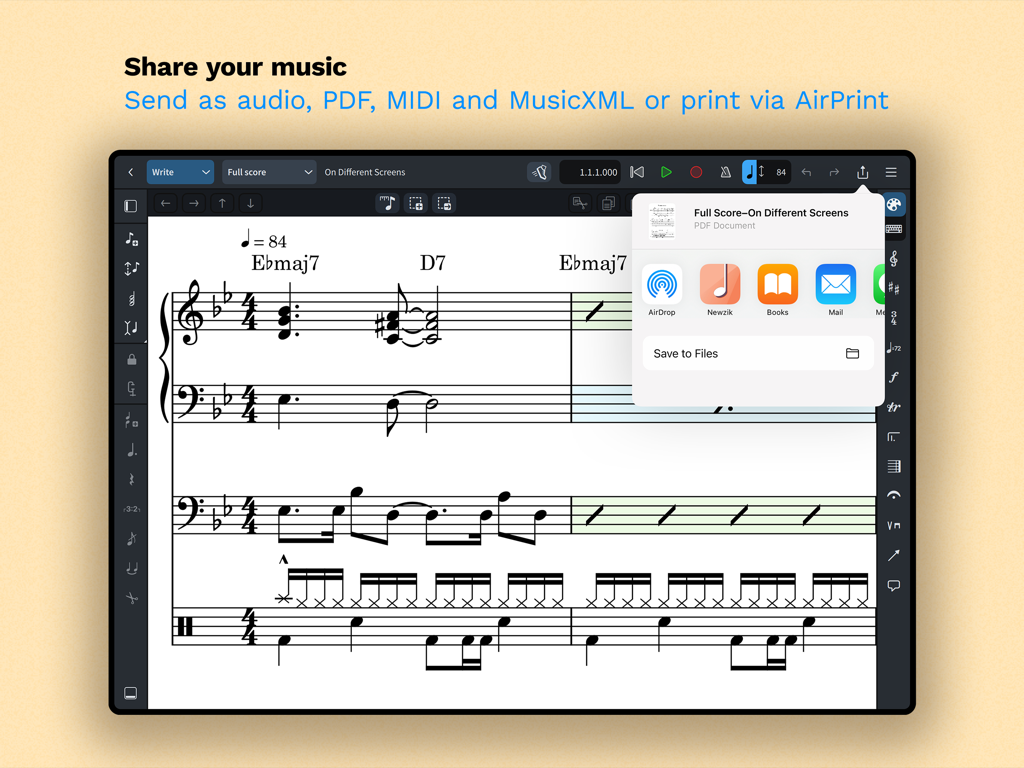Image resolution: width=1024 pixels, height=768 pixels.
Task: Enable microphone input mode
Action: (x=131, y=388)
